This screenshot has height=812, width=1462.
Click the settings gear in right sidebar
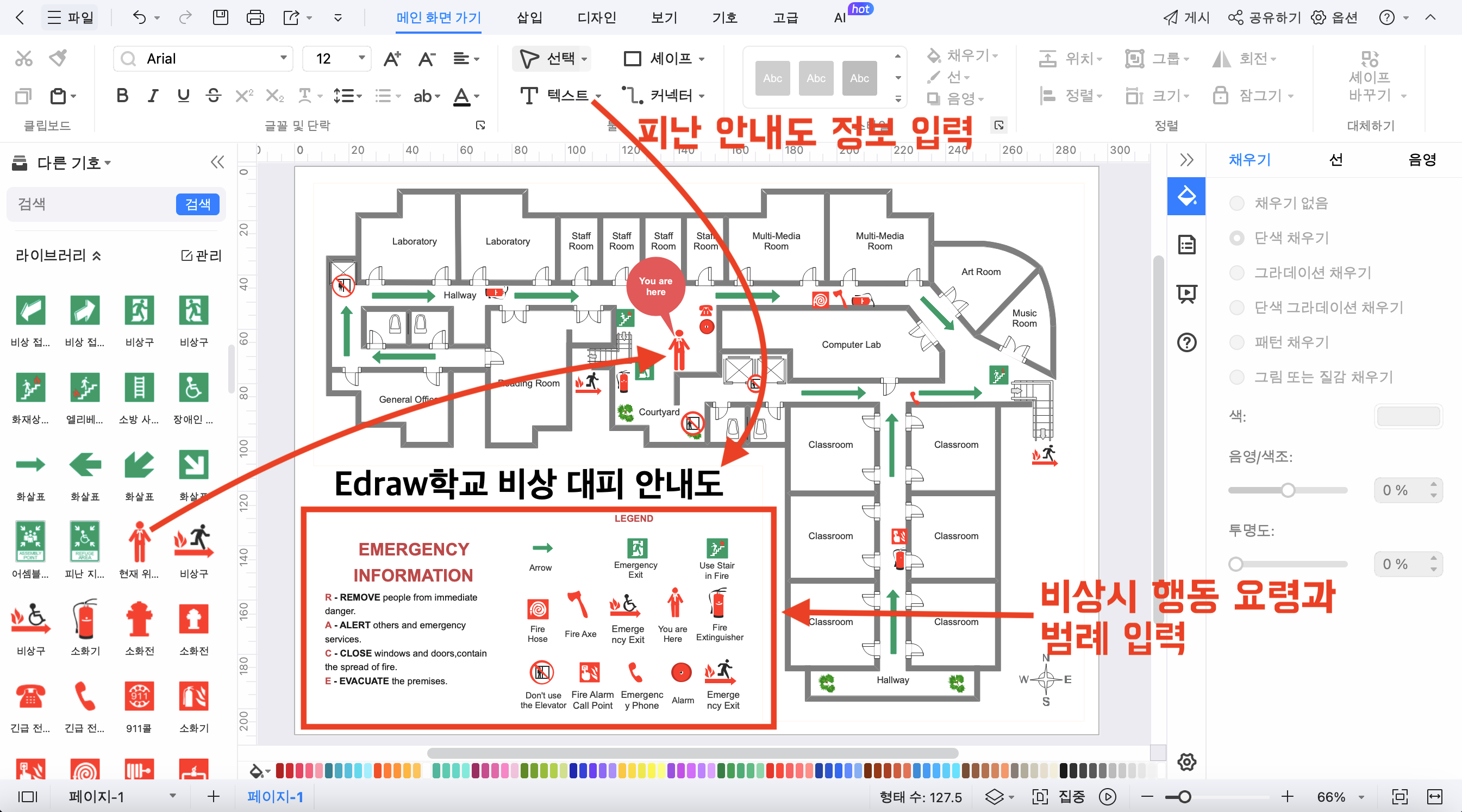tap(1187, 762)
